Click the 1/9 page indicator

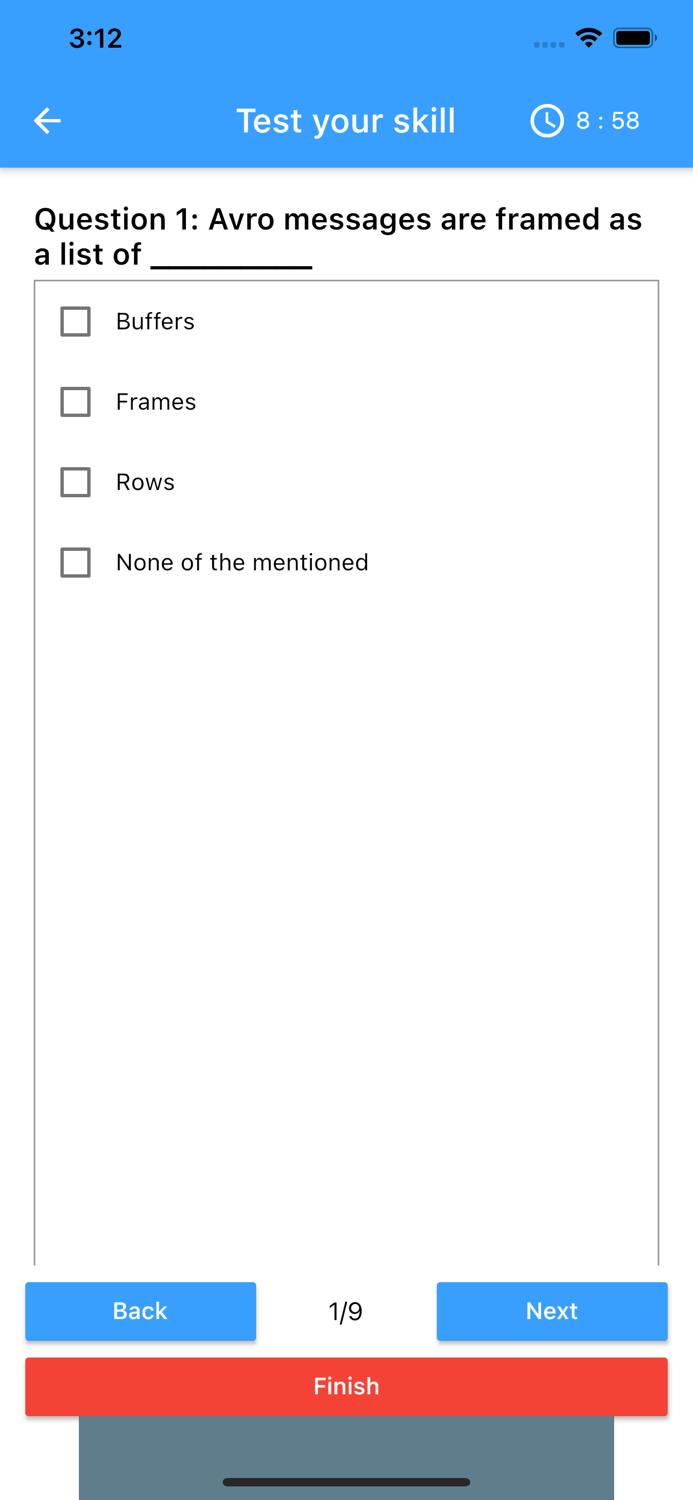pyautogui.click(x=346, y=1312)
